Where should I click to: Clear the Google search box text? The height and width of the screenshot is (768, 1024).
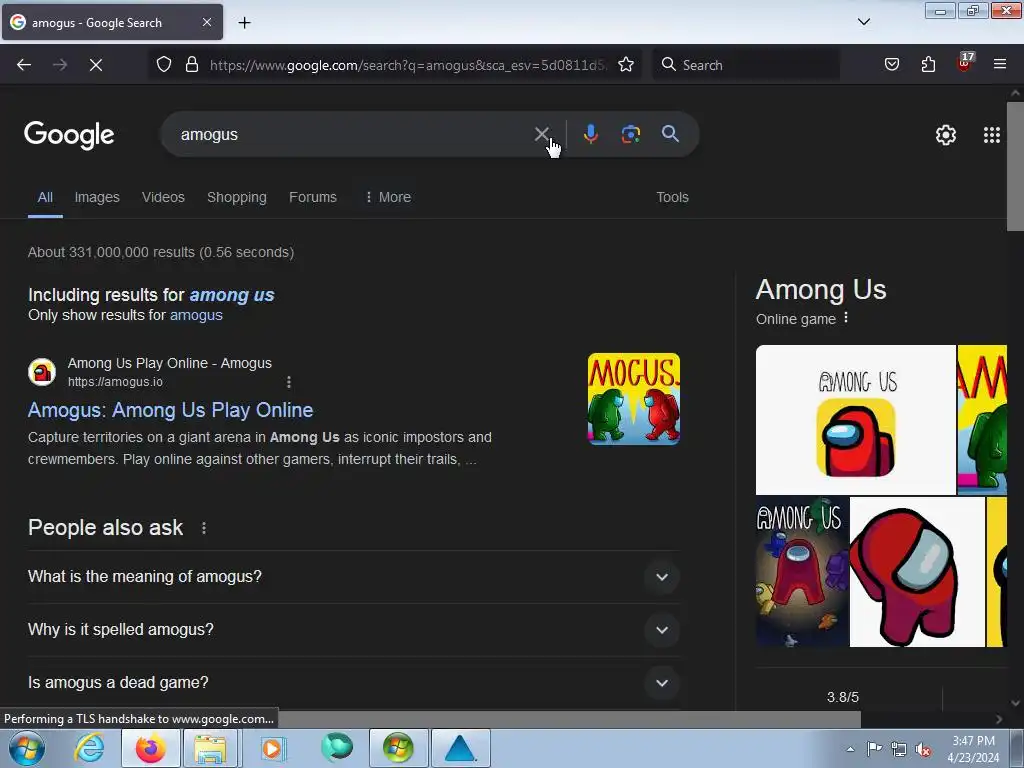[x=541, y=135]
